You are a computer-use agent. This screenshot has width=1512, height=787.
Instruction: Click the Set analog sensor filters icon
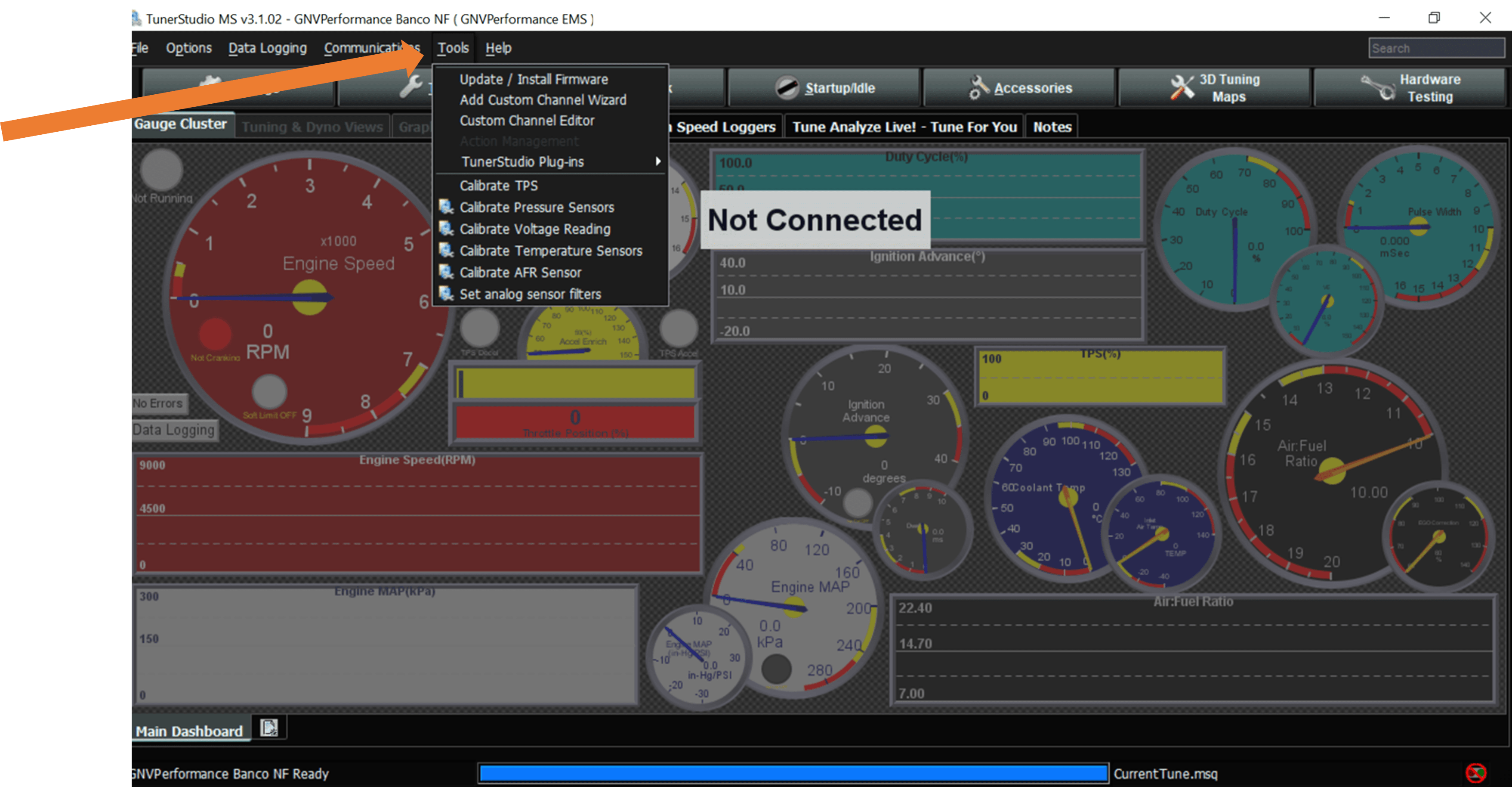coord(446,294)
